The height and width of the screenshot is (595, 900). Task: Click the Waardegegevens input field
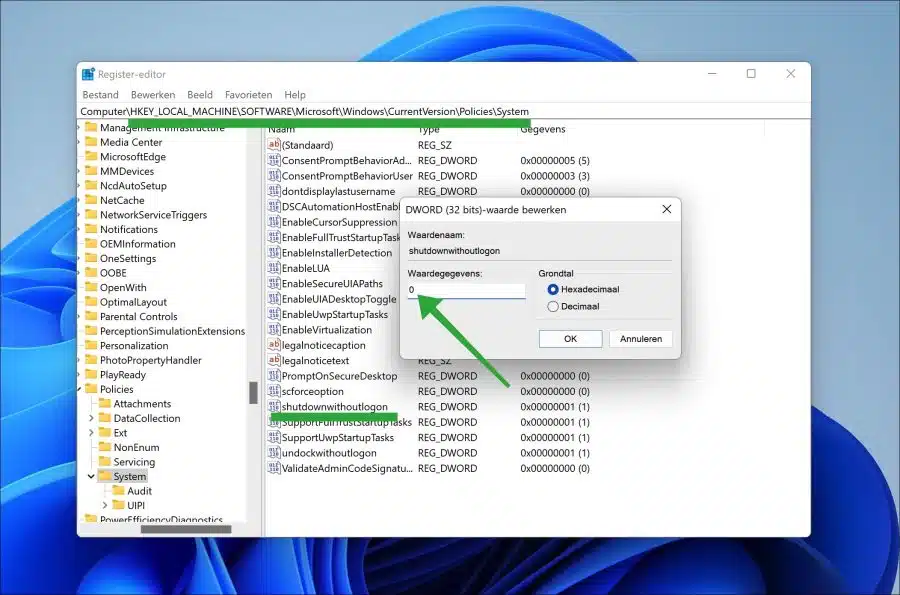466,290
